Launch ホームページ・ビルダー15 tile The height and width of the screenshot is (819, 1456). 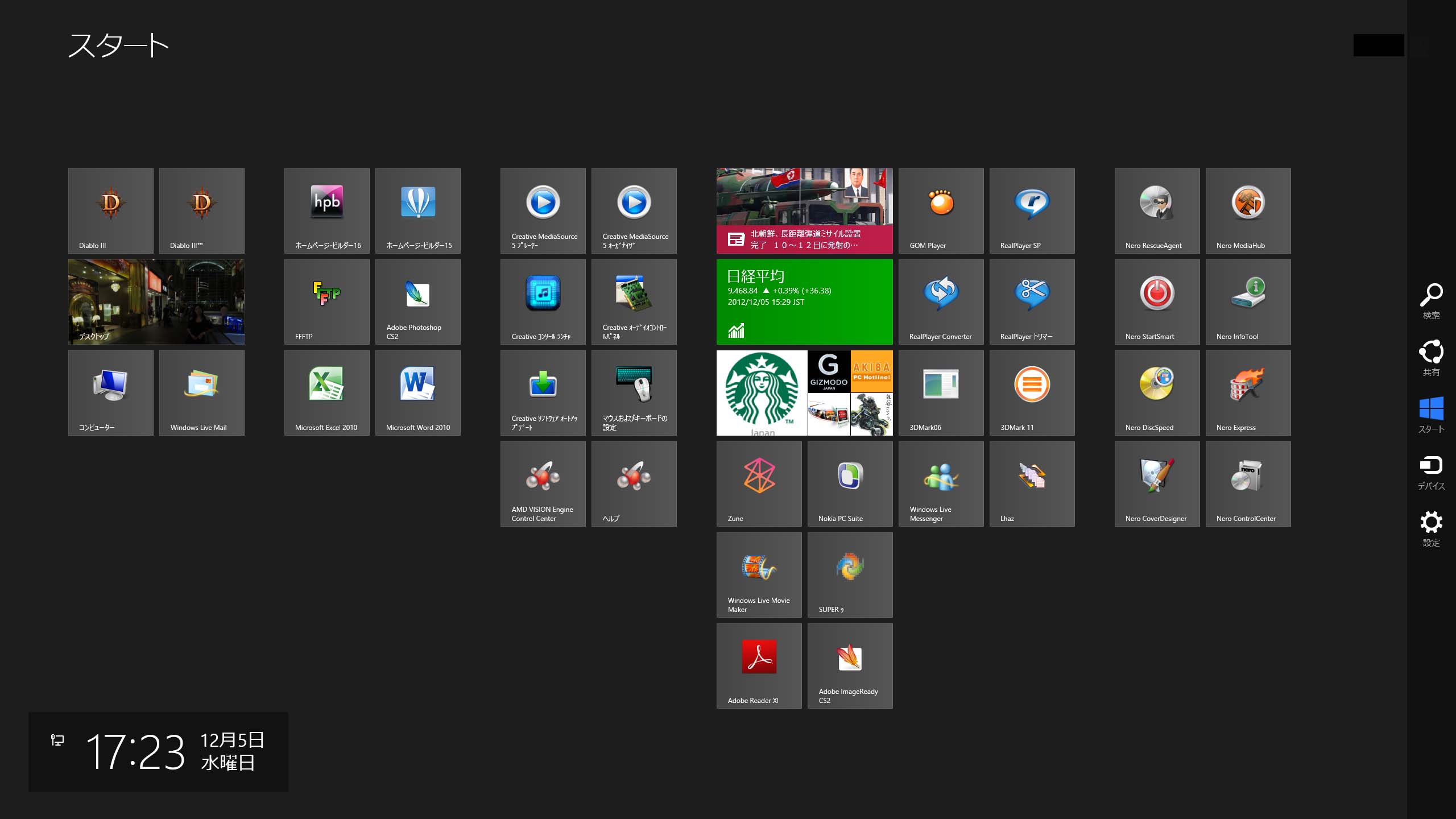[418, 211]
